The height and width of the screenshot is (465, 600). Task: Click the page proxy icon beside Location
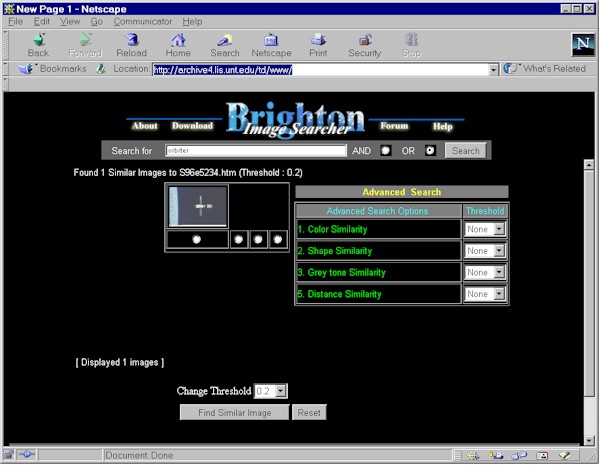[x=101, y=69]
